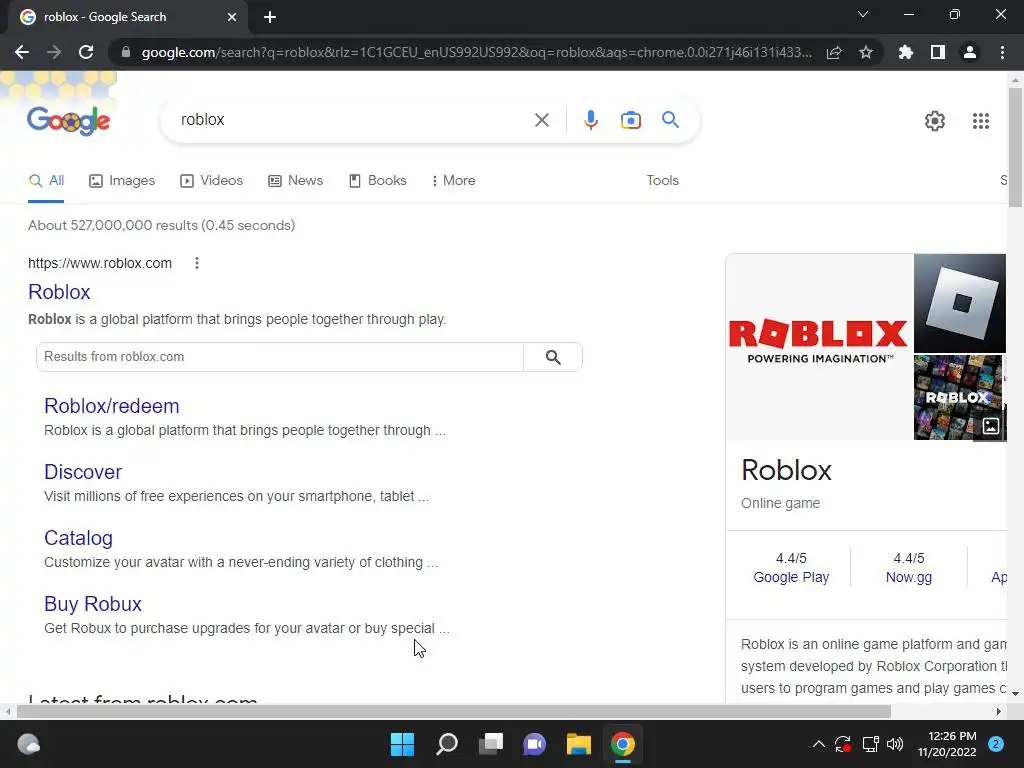The width and height of the screenshot is (1024, 768).
Task: Switch to Videos results tab
Action: click(212, 181)
